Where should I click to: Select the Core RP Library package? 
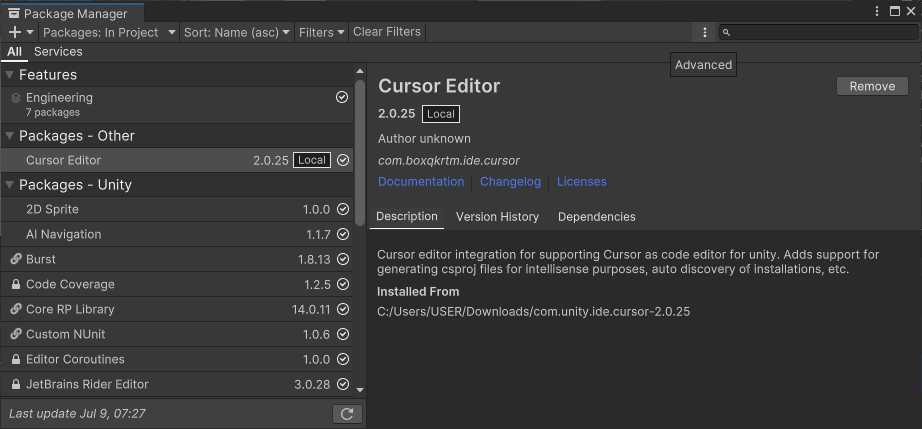click(176, 309)
